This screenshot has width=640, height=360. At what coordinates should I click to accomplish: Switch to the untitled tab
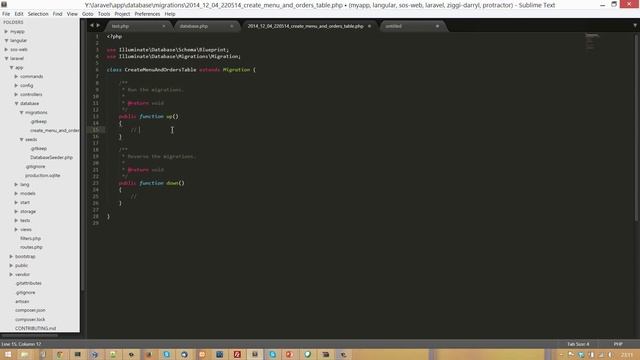tap(413, 26)
